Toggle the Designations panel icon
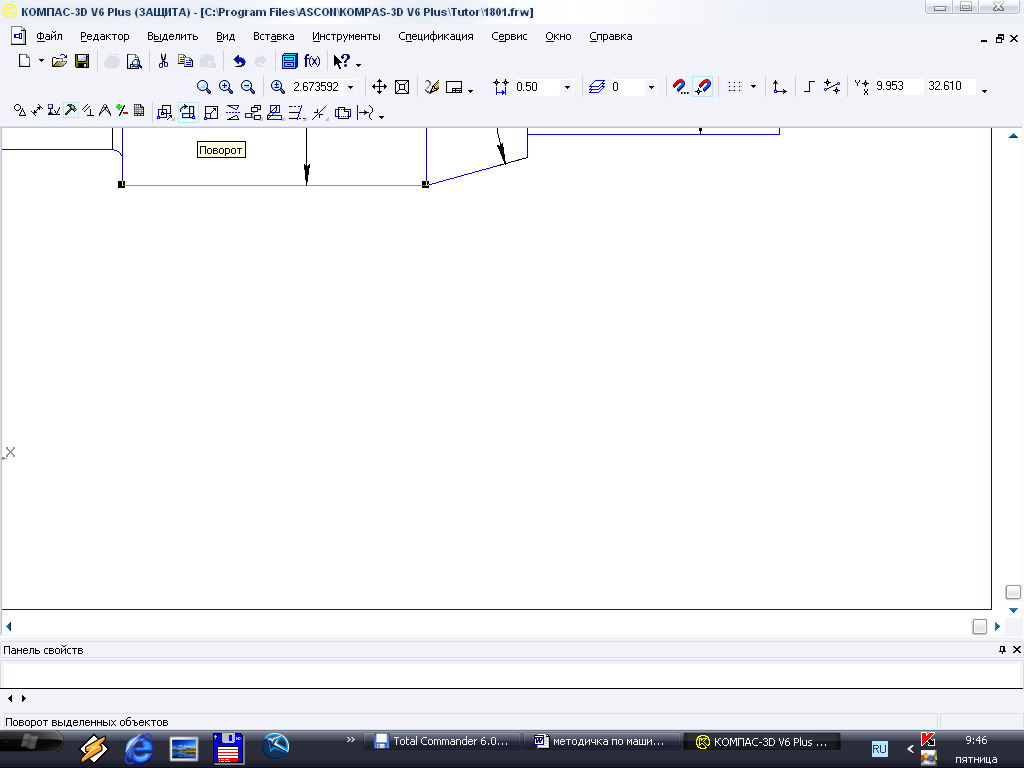1024x768 pixels. [54, 110]
